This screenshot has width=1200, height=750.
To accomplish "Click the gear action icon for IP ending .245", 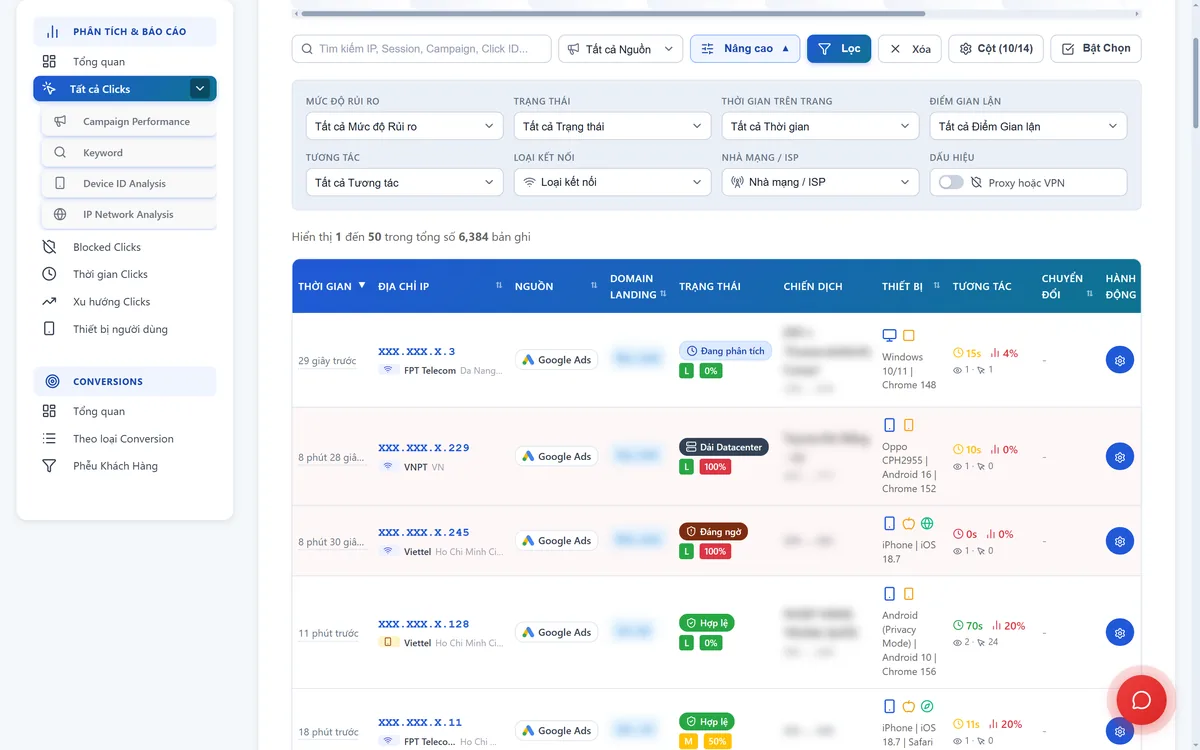I will click(x=1120, y=541).
